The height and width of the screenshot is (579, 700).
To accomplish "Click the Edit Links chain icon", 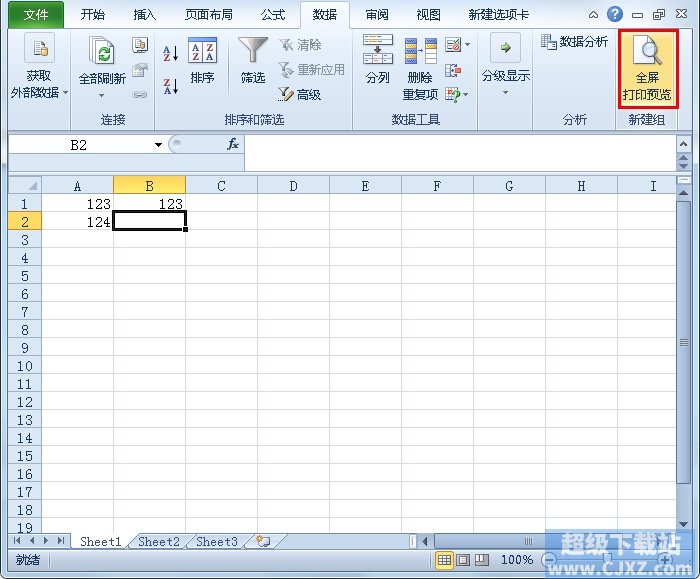I will (x=140, y=94).
